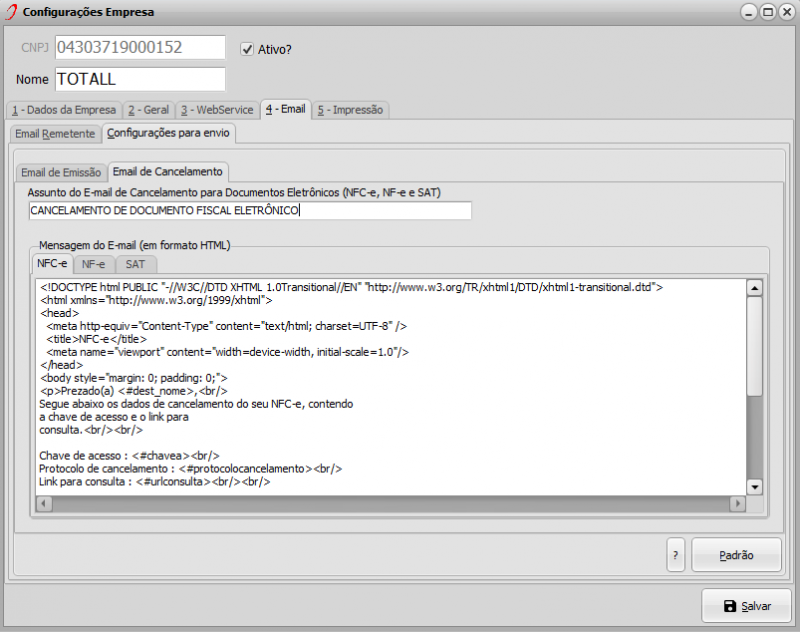Switch to the 2 - Geral tab

click(148, 109)
